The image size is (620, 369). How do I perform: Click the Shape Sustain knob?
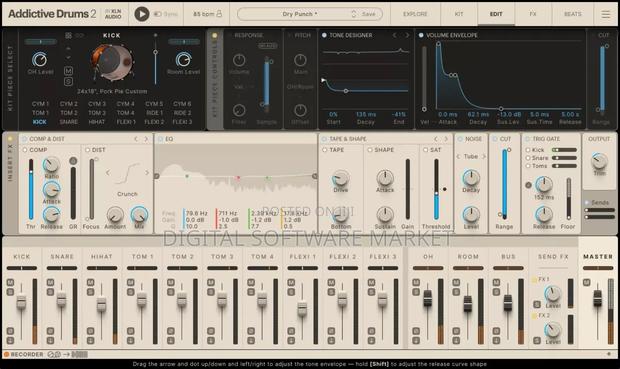click(x=385, y=214)
